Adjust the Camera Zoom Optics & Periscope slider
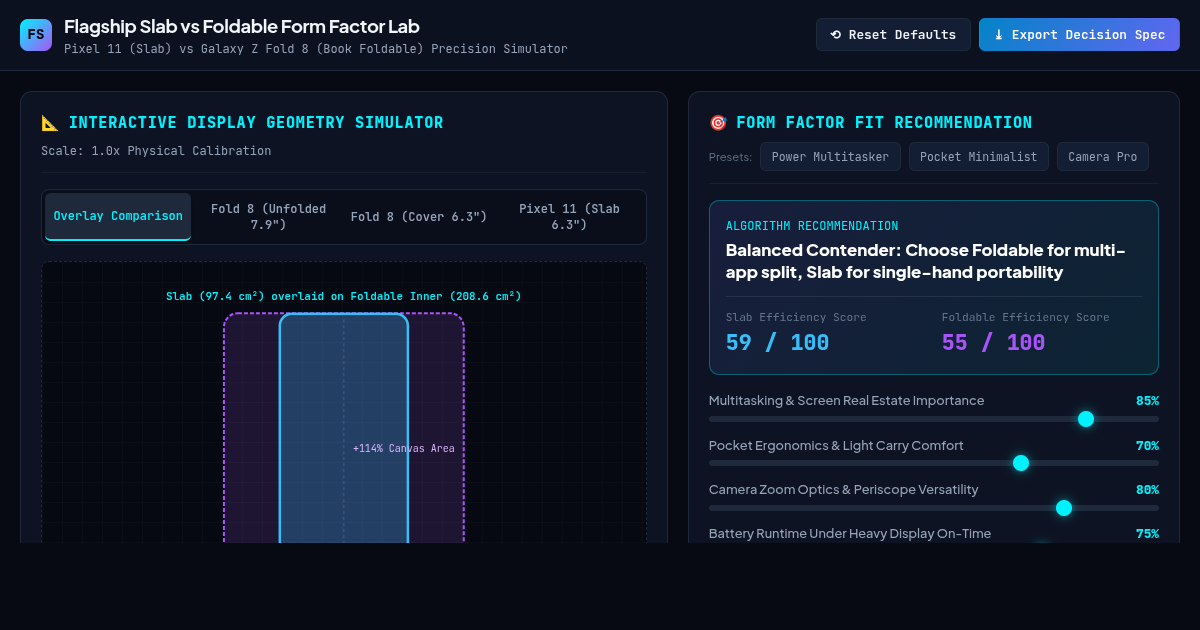This screenshot has height=630, width=1200. coord(934,508)
